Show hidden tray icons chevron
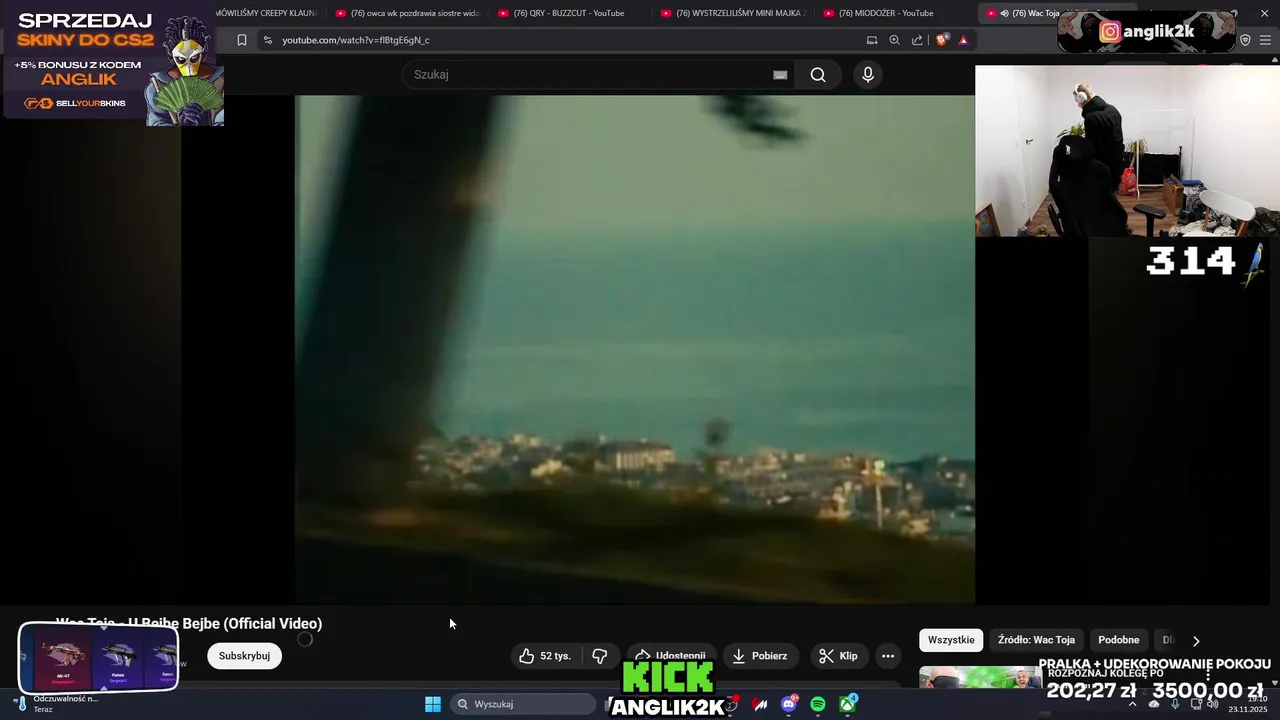 pos(1132,704)
